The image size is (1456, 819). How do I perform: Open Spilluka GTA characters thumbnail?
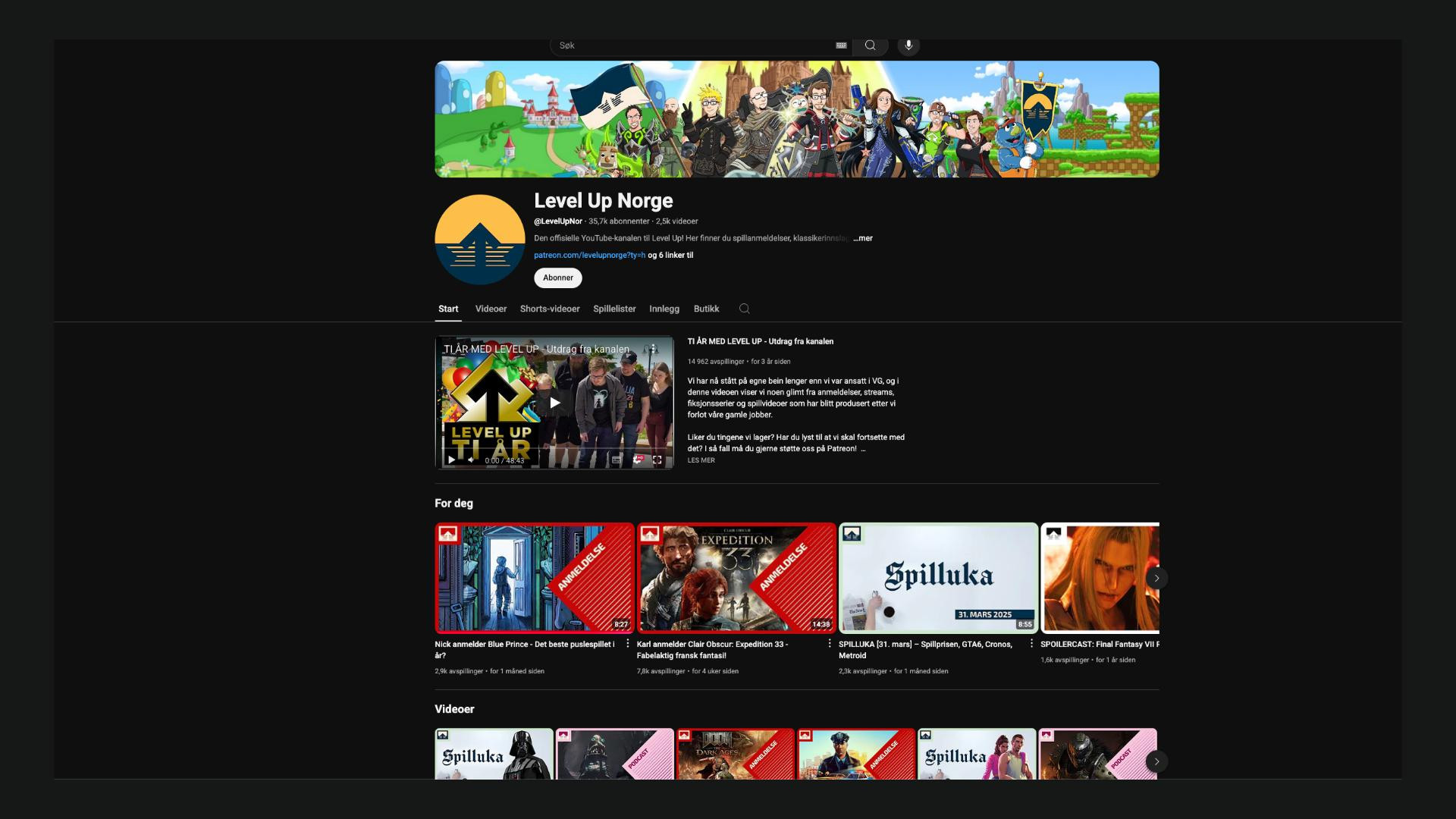click(x=977, y=754)
